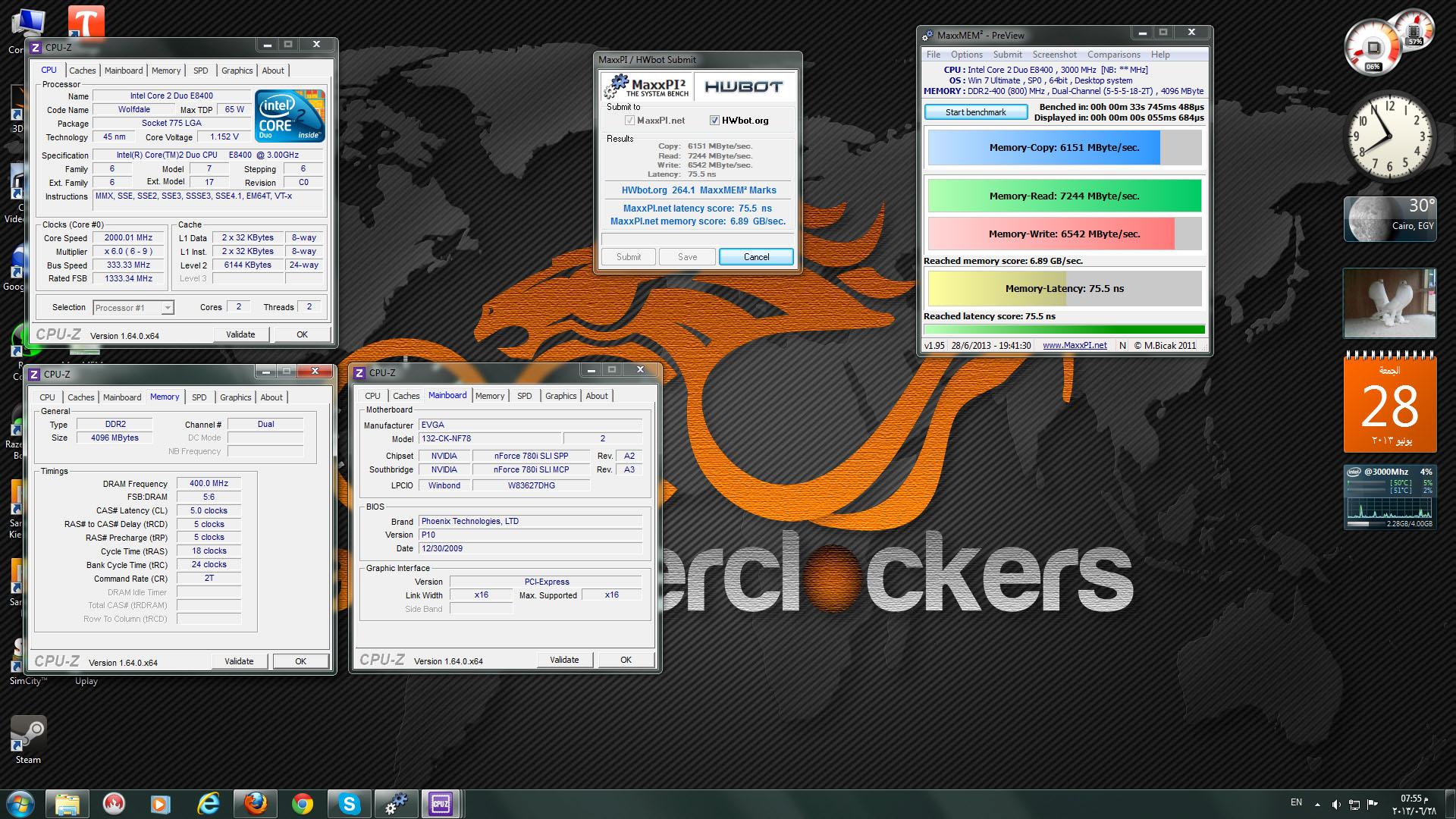Viewport: 1456px width, 819px height.
Task: Open About tab in mainboard CPU-Z window
Action: click(x=597, y=396)
